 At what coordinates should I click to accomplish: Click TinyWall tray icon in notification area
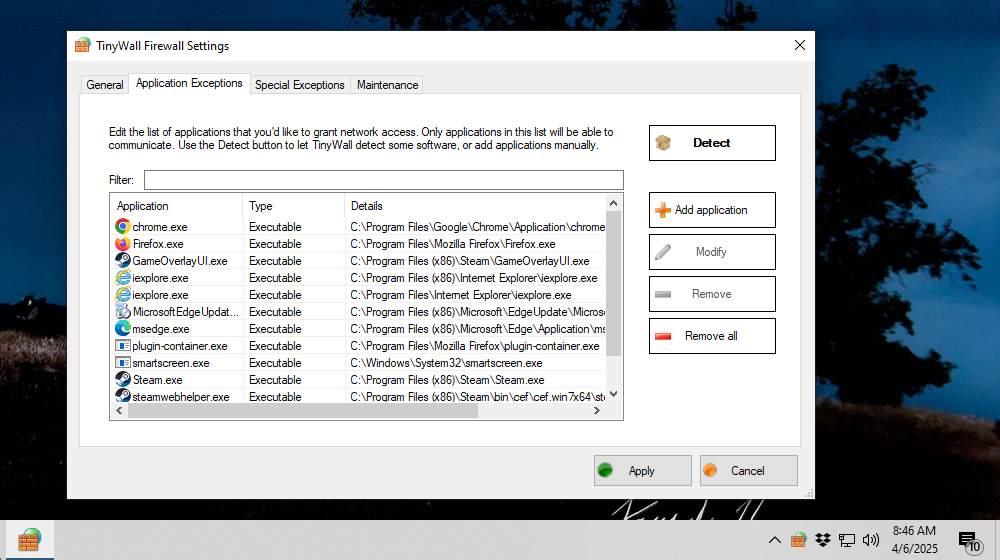[x=798, y=540]
